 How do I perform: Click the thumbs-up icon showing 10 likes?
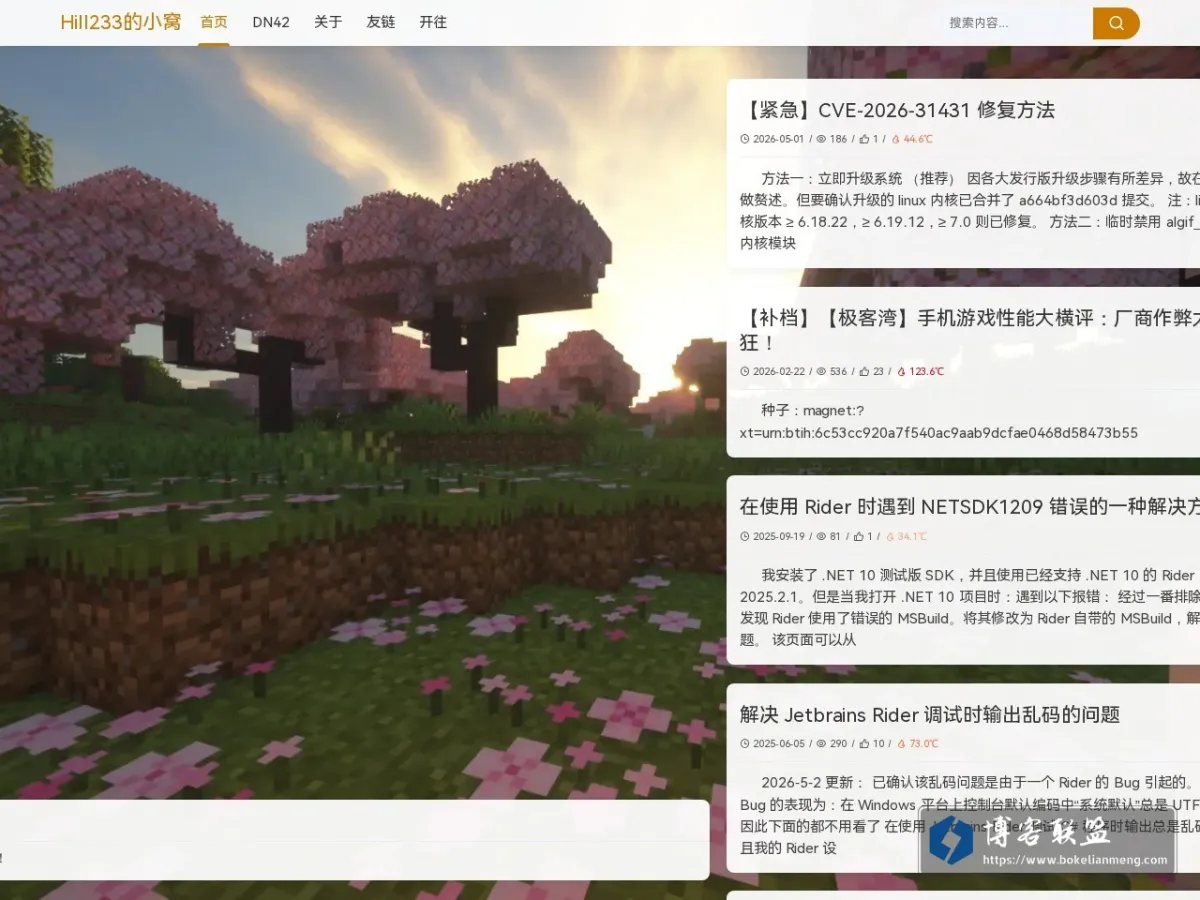(x=865, y=744)
